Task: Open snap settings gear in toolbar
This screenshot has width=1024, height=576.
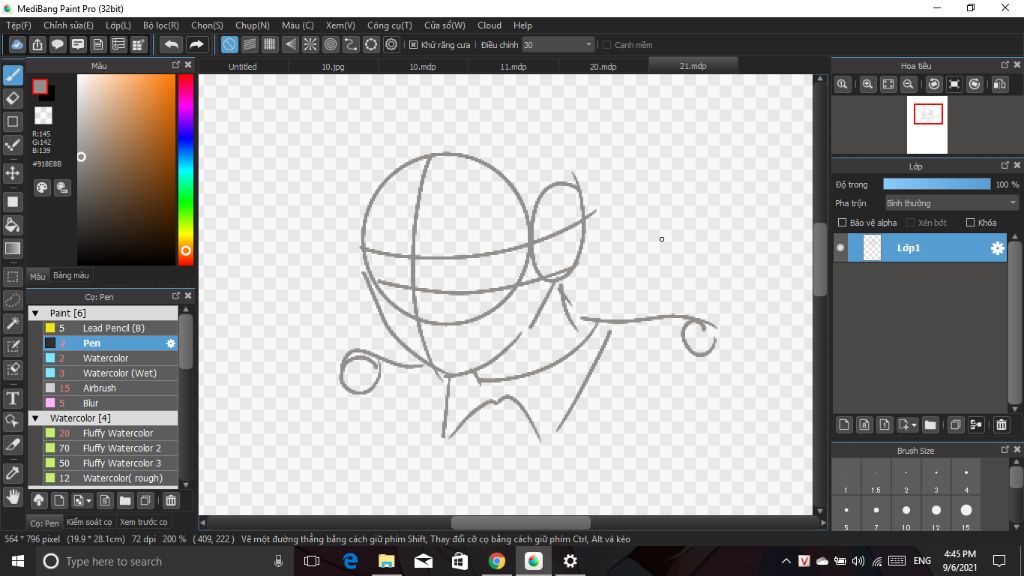Action: 391,44
